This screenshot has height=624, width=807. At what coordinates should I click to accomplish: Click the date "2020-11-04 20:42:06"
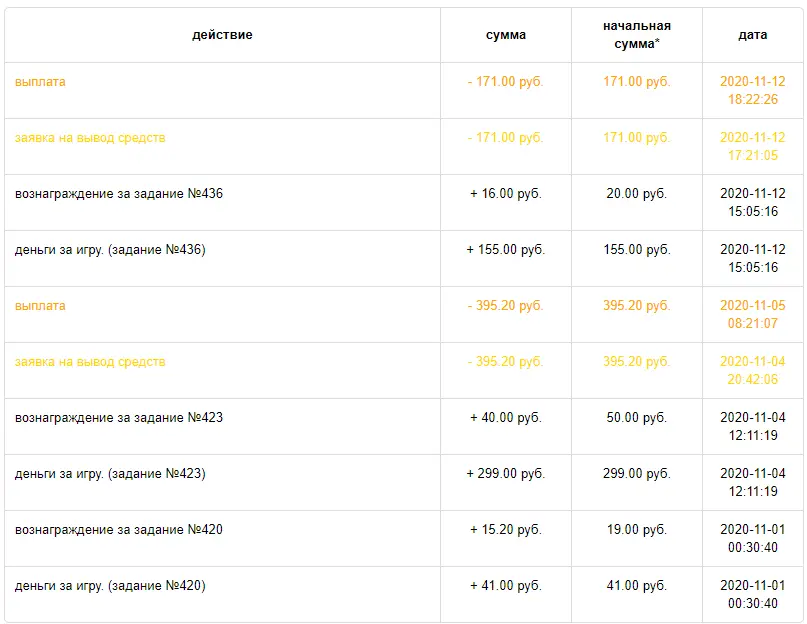coord(752,371)
